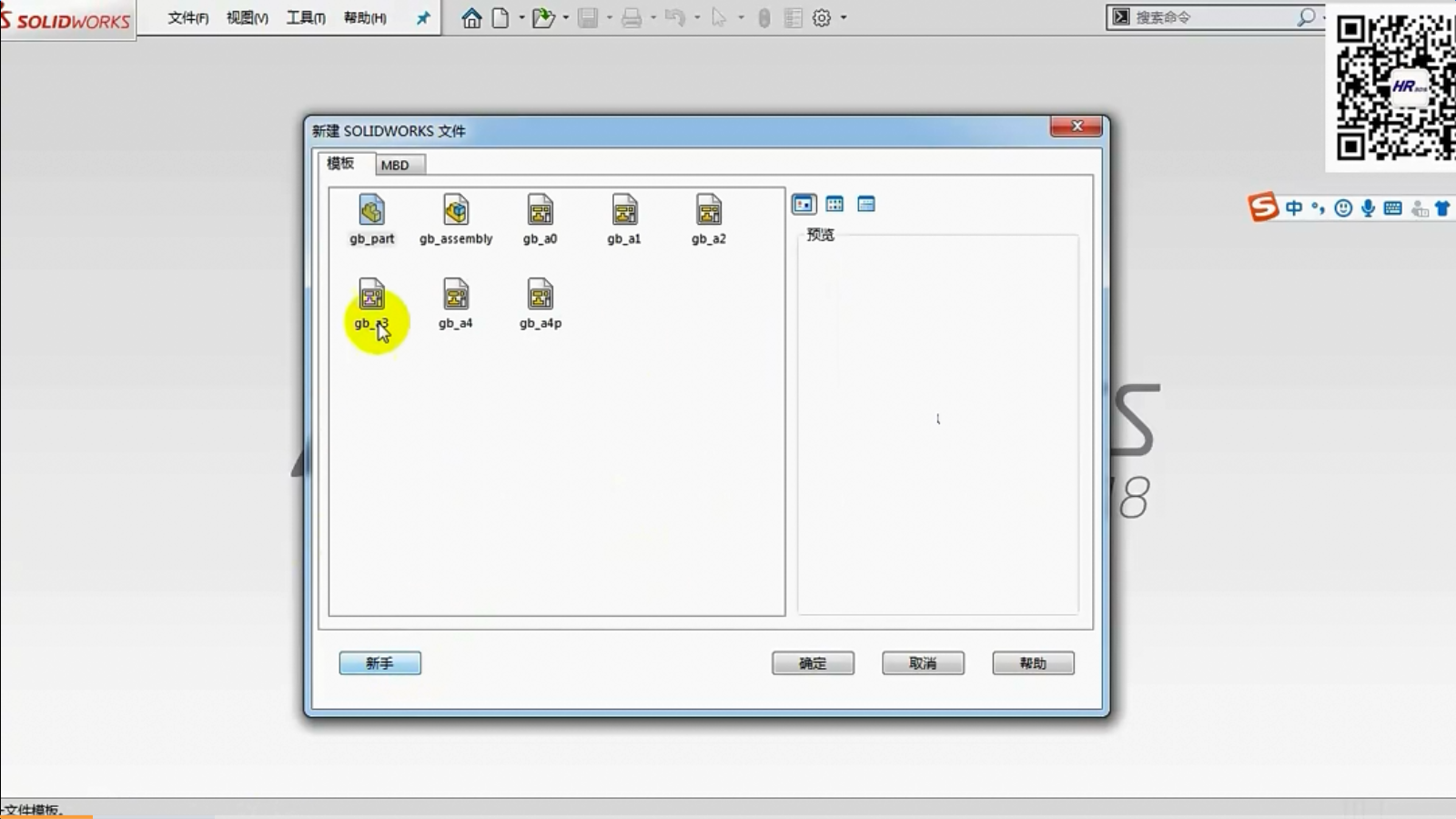Click the Home icon in toolbar
1456x819 pixels.
[471, 18]
